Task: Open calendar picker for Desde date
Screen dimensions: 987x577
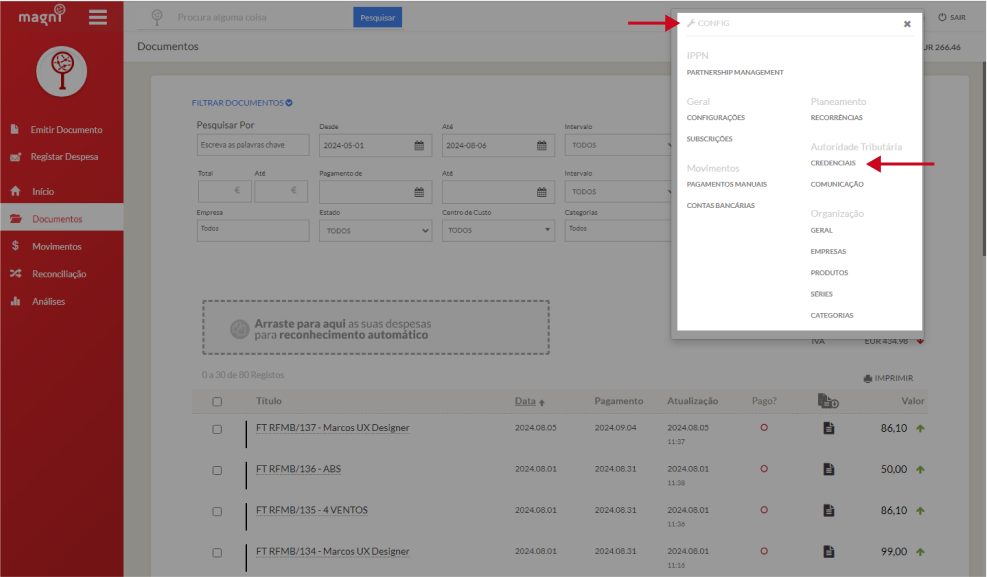Action: [x=419, y=145]
